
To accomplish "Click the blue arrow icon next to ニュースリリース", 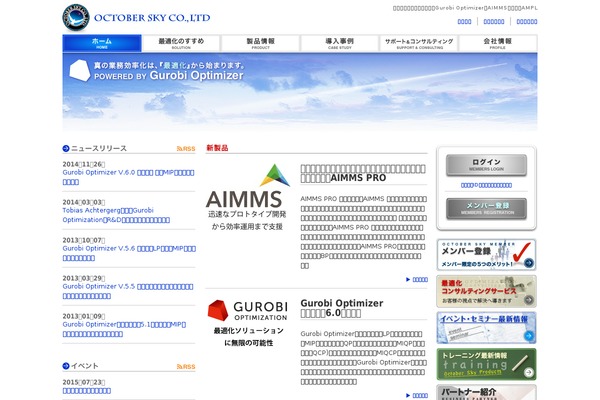I will 66,149.
